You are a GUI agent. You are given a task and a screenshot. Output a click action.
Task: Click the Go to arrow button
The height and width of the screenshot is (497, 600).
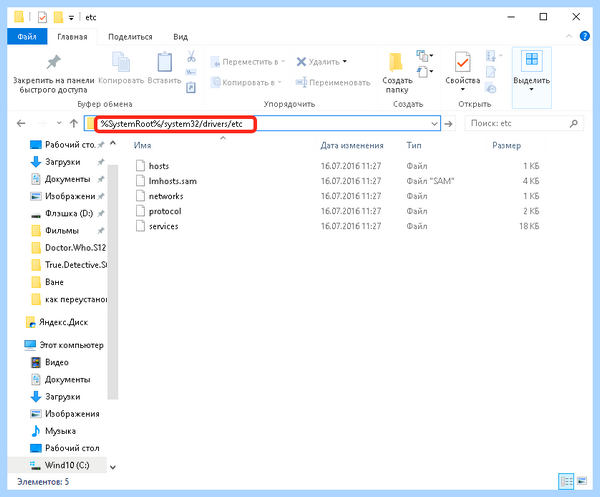pos(448,124)
